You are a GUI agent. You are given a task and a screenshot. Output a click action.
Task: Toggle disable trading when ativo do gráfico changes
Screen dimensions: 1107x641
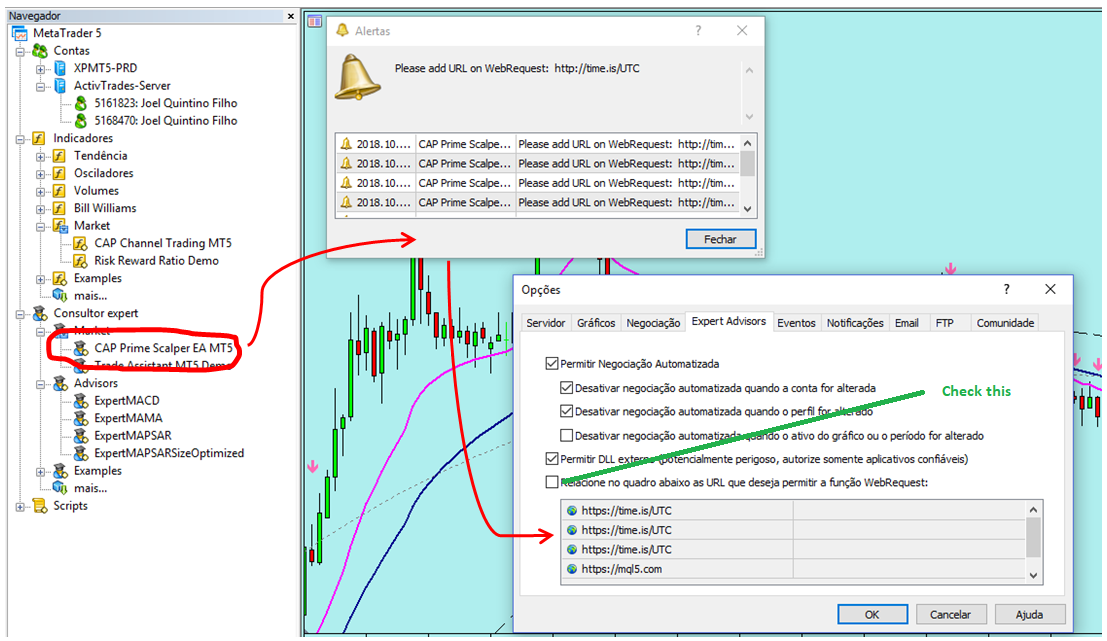pyautogui.click(x=566, y=435)
